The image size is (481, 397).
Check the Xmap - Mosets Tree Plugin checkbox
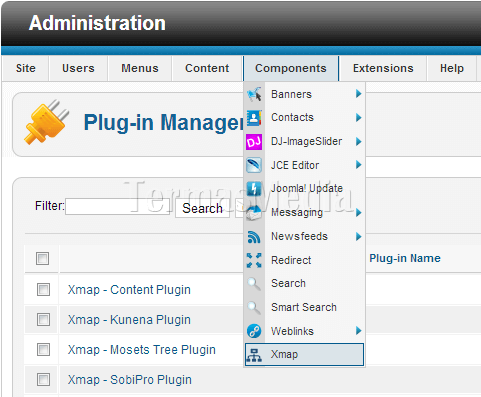(x=43, y=349)
